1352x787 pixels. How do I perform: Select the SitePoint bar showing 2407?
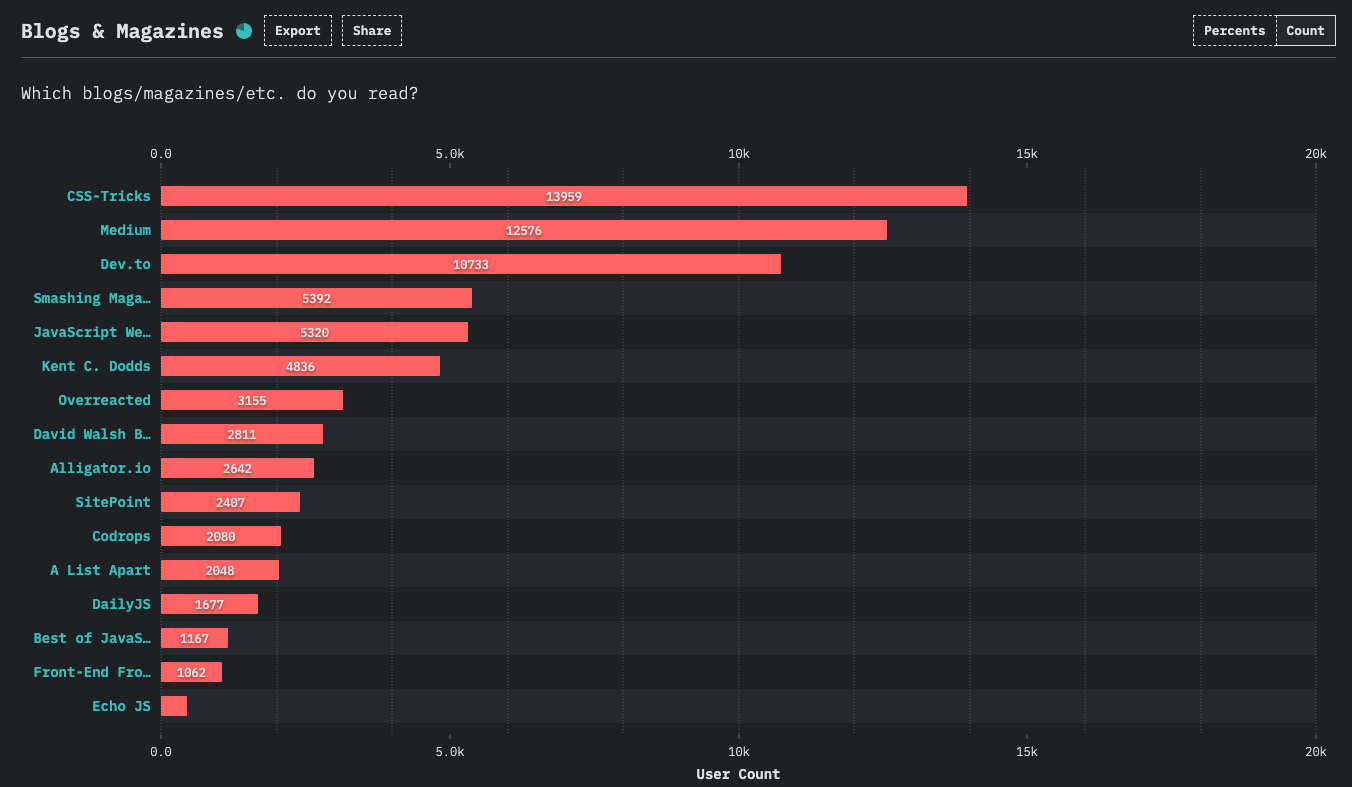230,502
